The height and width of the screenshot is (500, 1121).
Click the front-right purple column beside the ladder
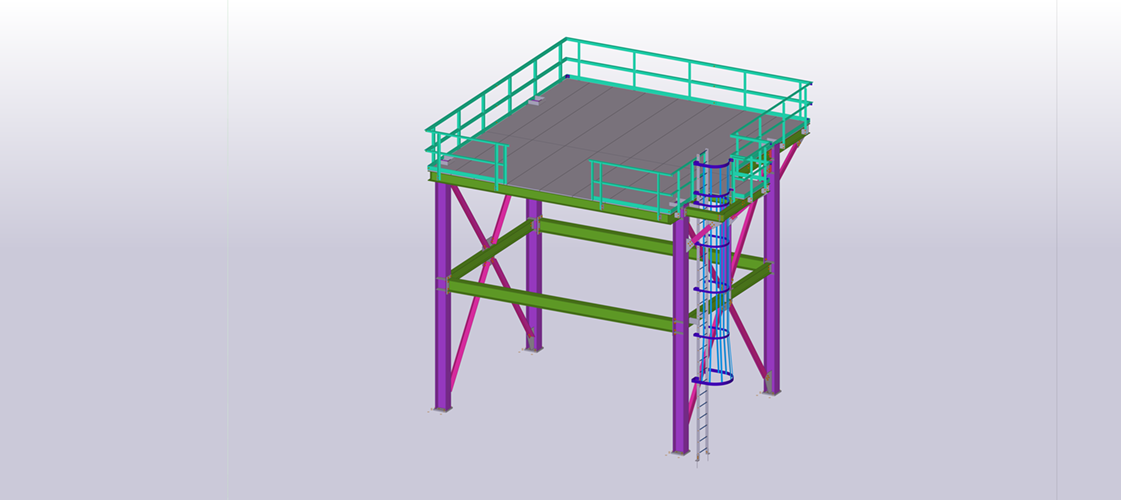(680, 380)
